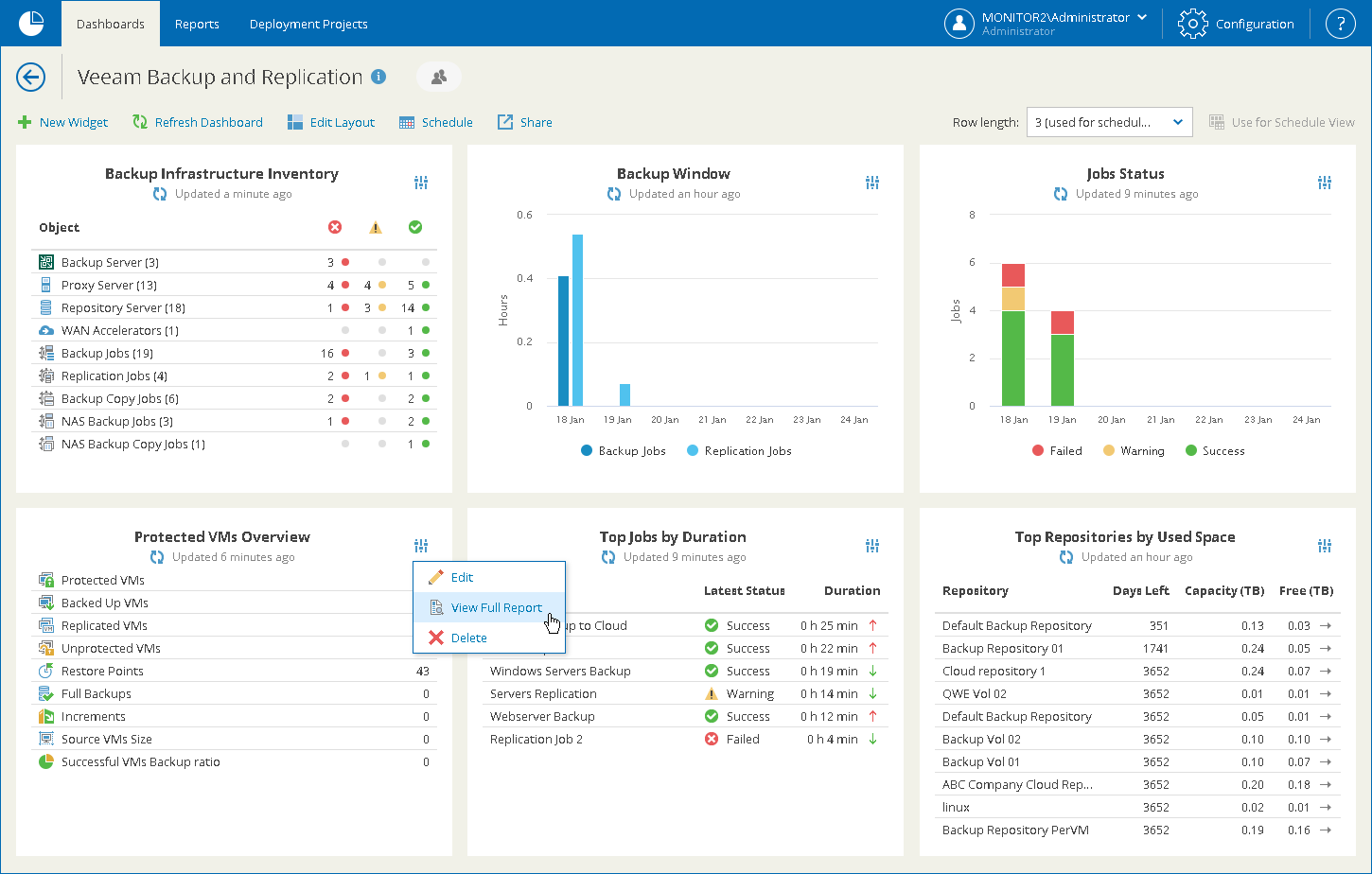The width and height of the screenshot is (1372, 874).
Task: Open Top Repositories widget settings icon
Action: click(x=1325, y=546)
